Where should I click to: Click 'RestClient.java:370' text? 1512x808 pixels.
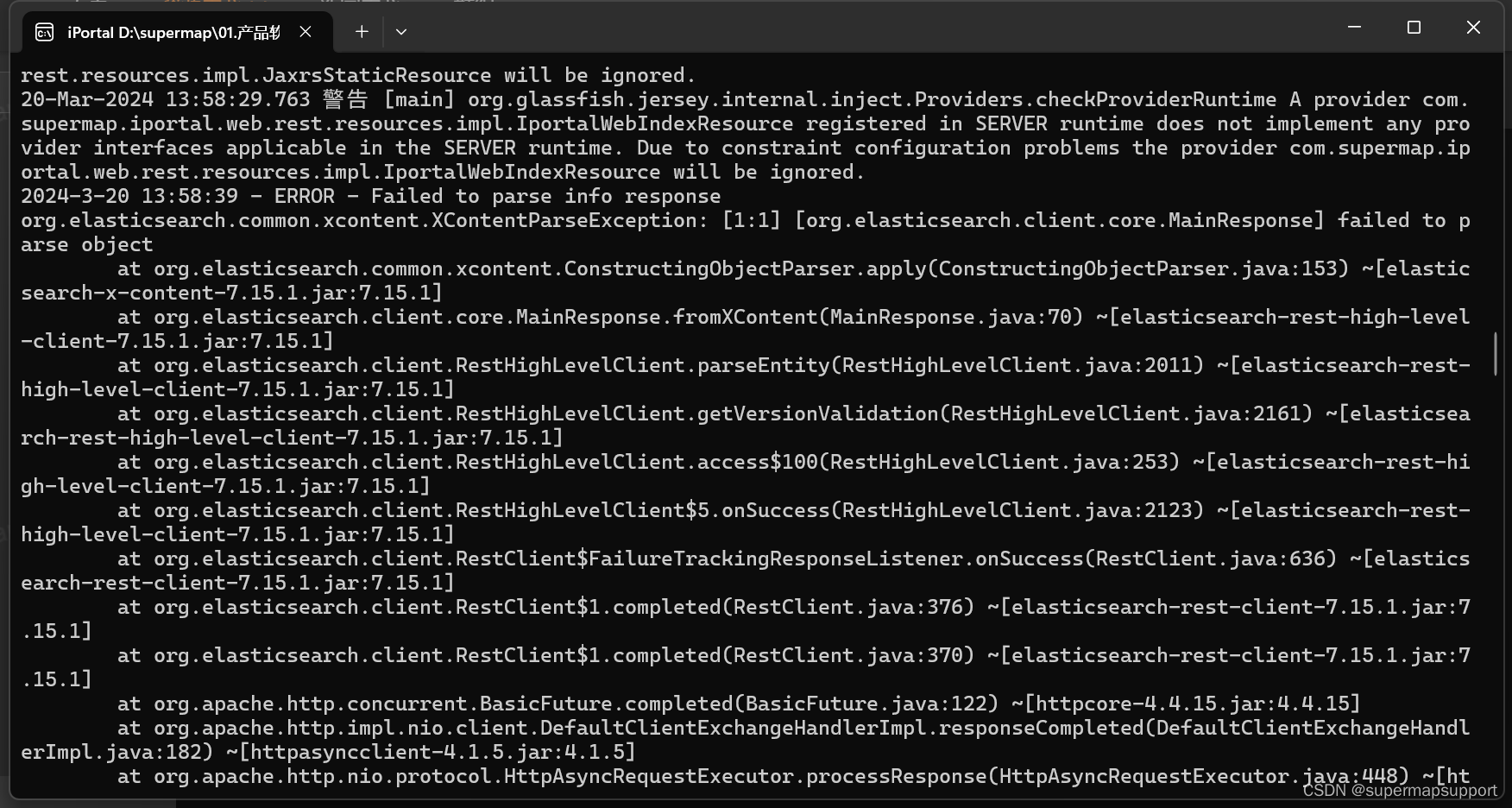pos(847,655)
